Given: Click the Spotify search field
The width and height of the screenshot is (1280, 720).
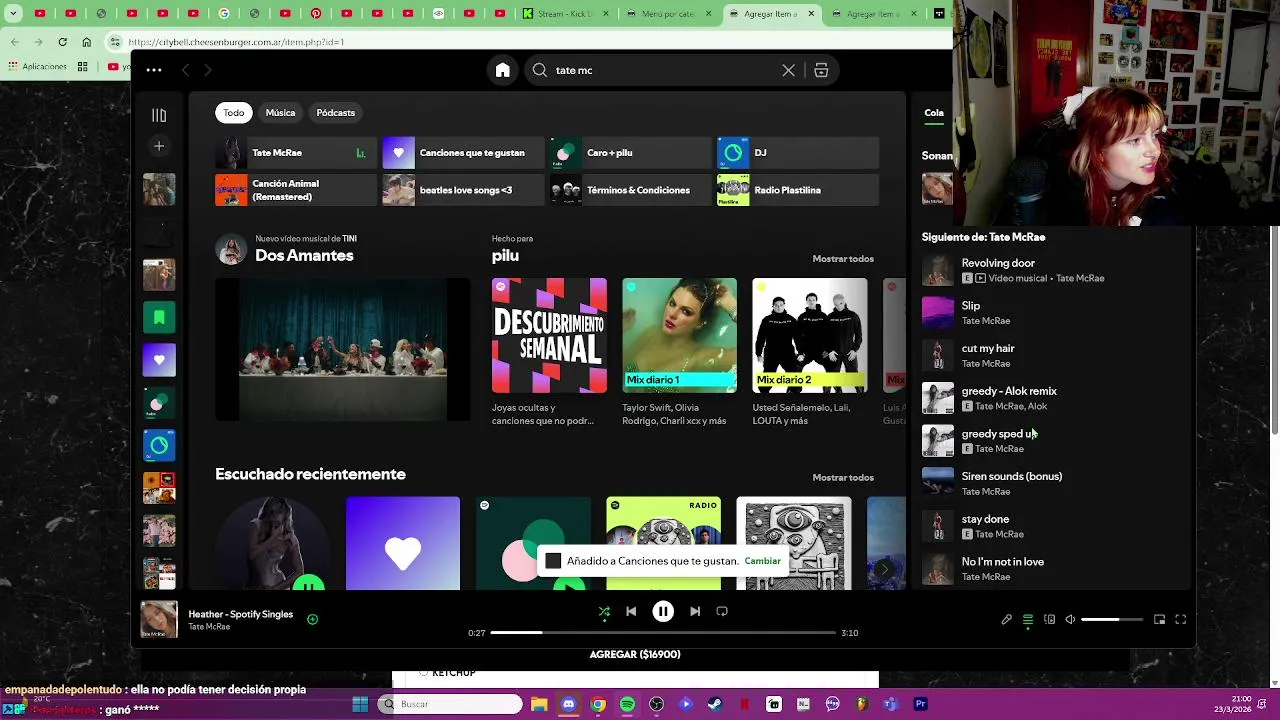Looking at the screenshot, I should pos(665,70).
